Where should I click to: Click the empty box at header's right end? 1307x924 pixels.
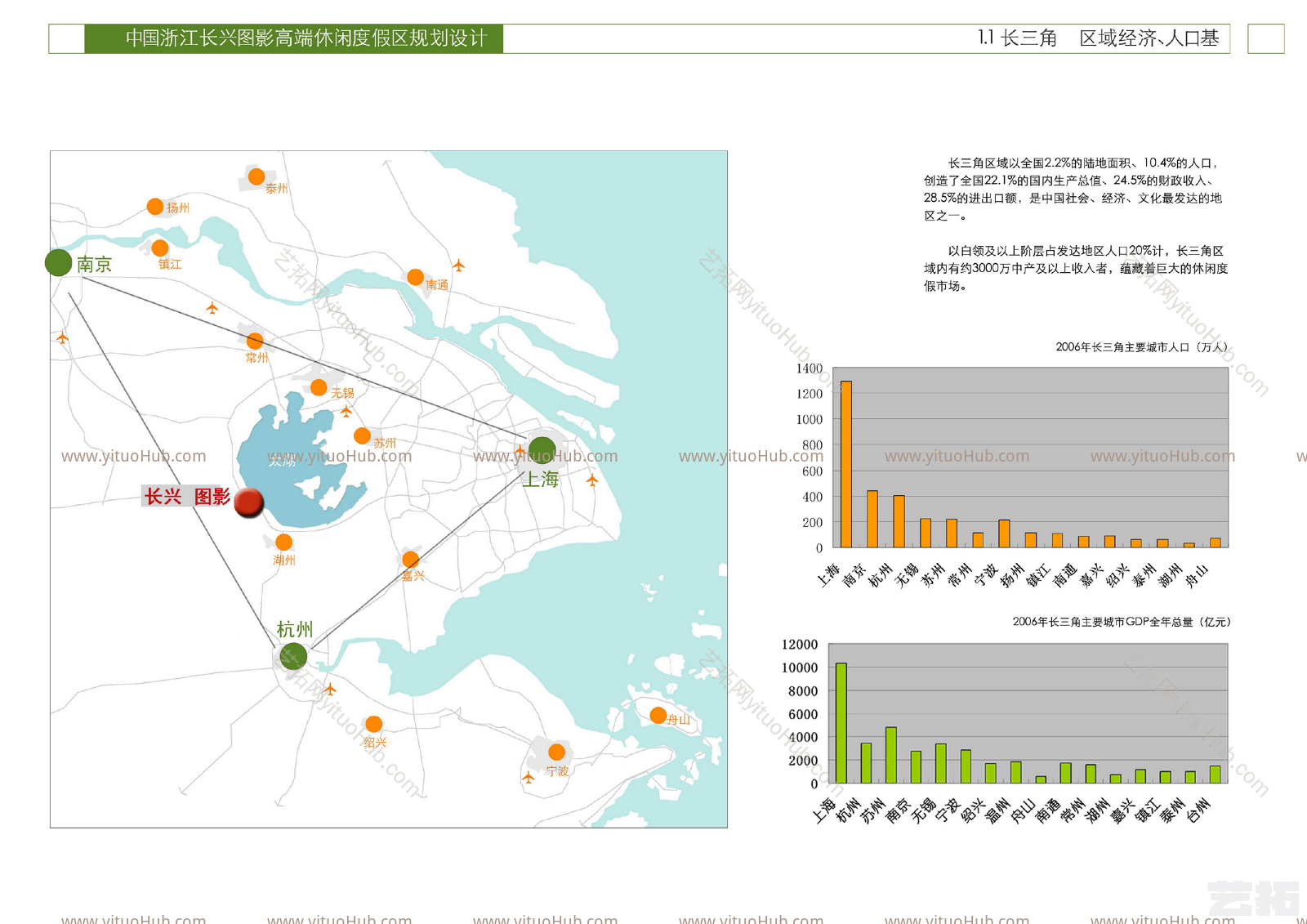1266,38
